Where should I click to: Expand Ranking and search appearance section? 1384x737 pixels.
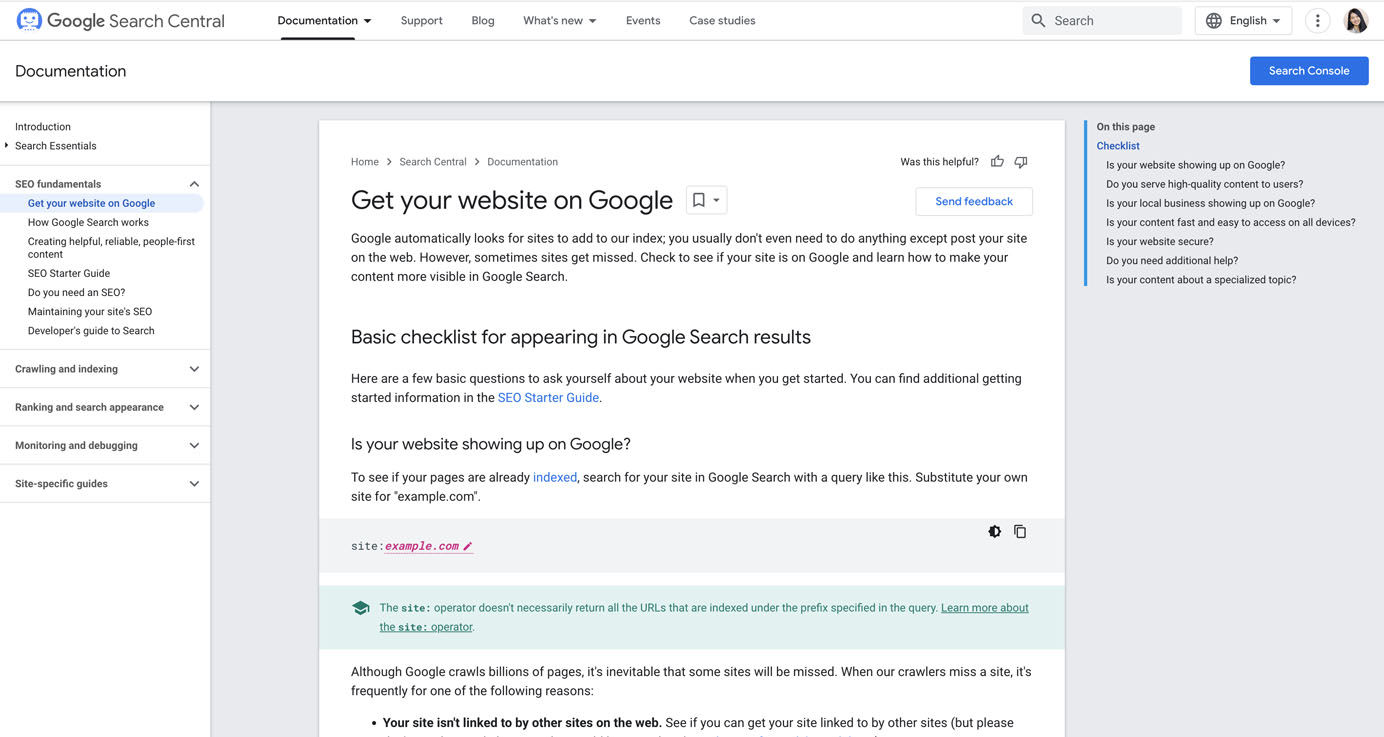click(194, 407)
